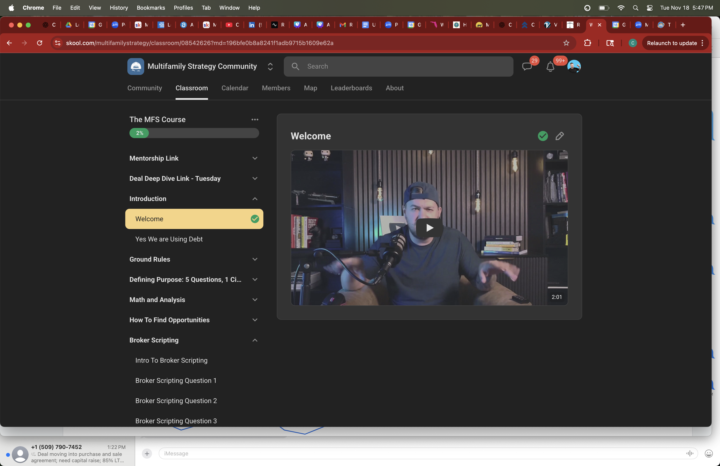Toggle the Welcome lesson completion checkmark
The height and width of the screenshot is (466, 720).
click(x=543, y=136)
